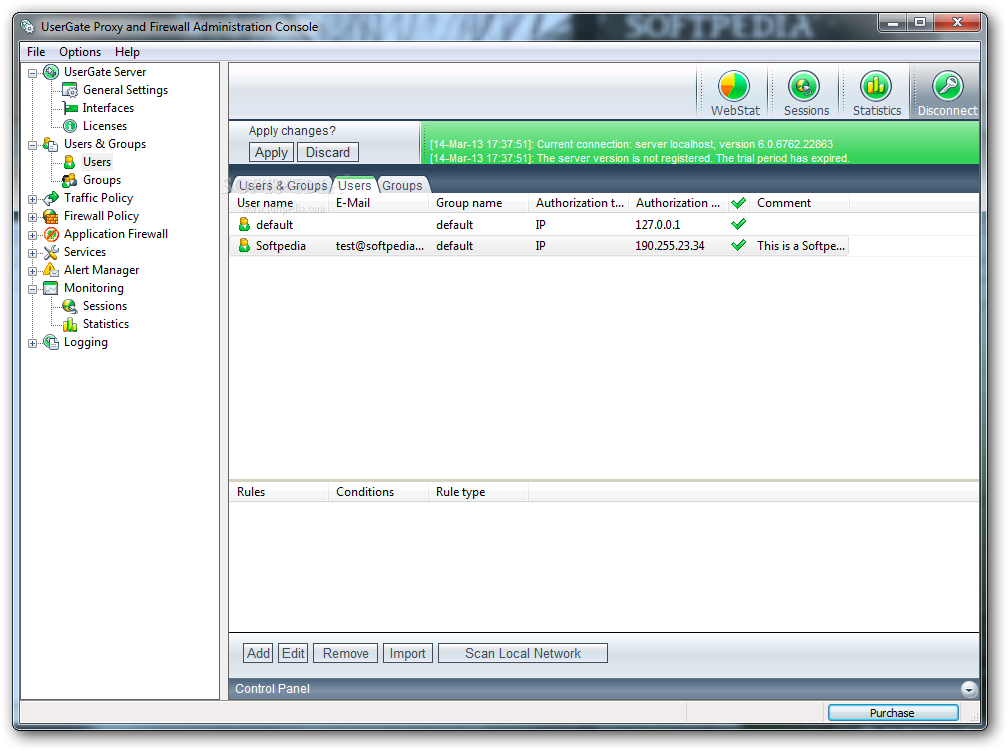
Task: Click the Groups node icon in tree
Action: pyautogui.click(x=69, y=180)
